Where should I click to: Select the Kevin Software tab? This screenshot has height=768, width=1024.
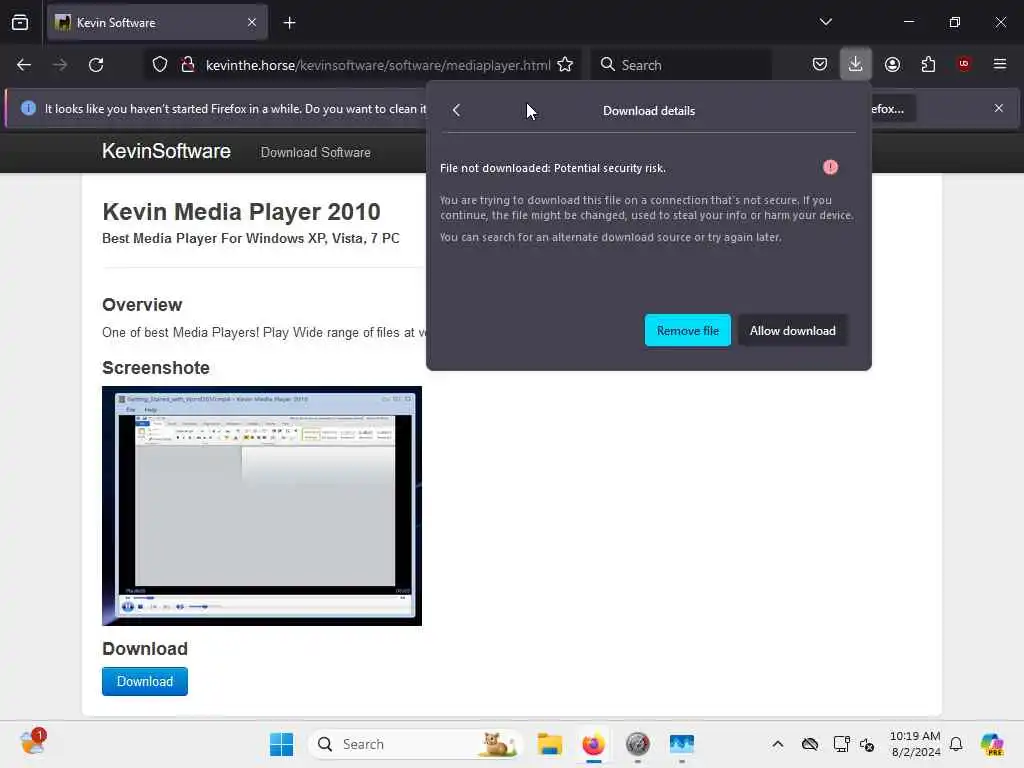(x=157, y=23)
